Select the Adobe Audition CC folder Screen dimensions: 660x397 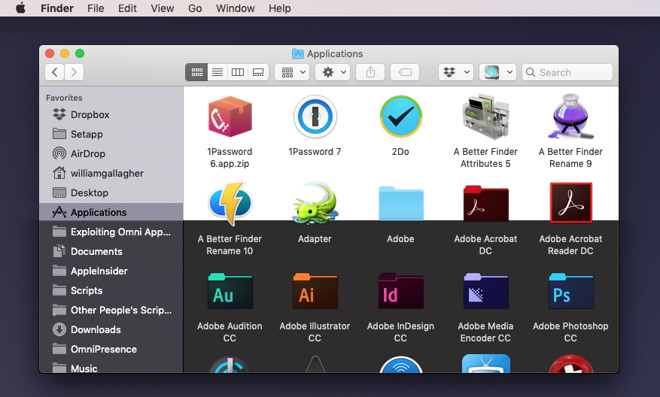tap(230, 291)
